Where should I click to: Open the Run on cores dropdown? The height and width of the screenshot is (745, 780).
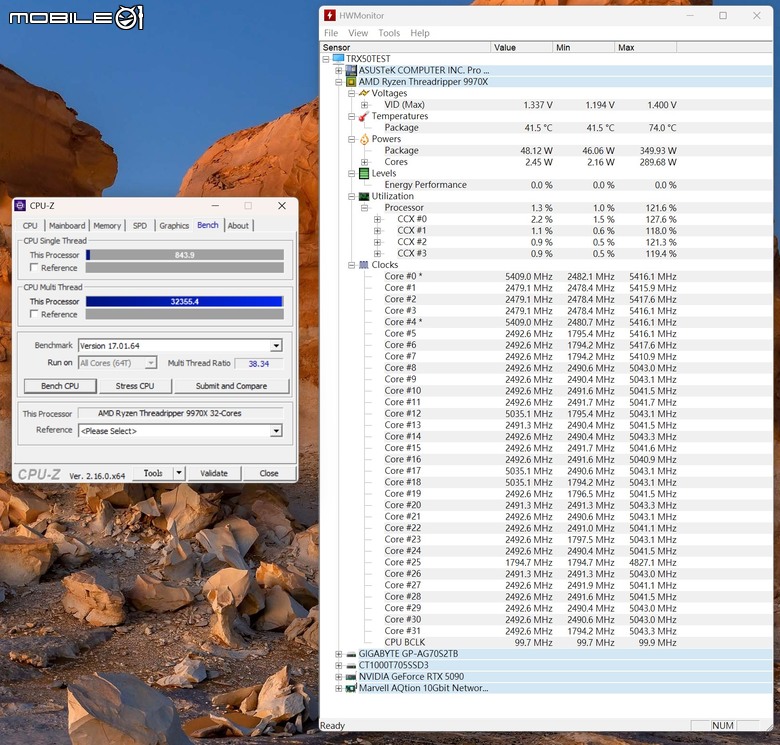pos(150,363)
